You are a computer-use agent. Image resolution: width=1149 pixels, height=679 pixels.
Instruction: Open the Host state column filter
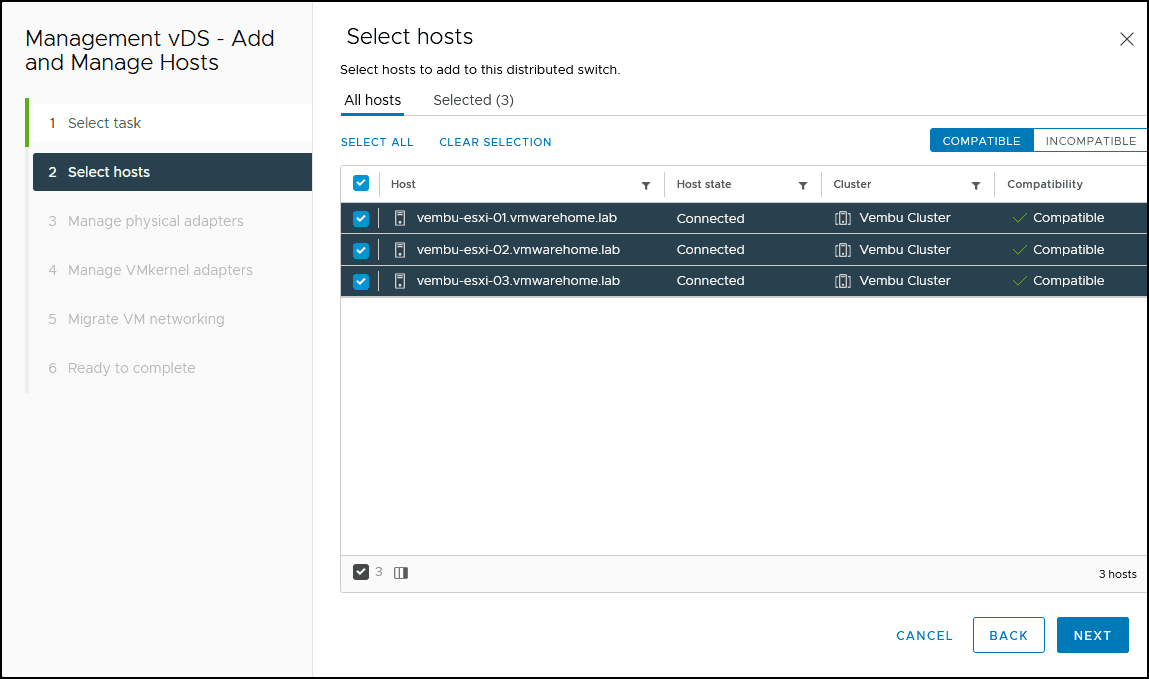tap(803, 185)
